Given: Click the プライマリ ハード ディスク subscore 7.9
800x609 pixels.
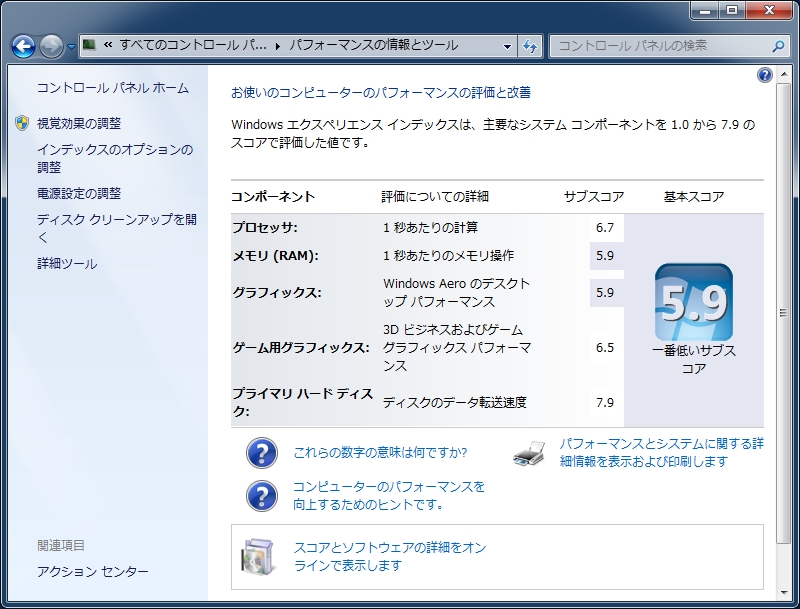Looking at the screenshot, I should 605,403.
